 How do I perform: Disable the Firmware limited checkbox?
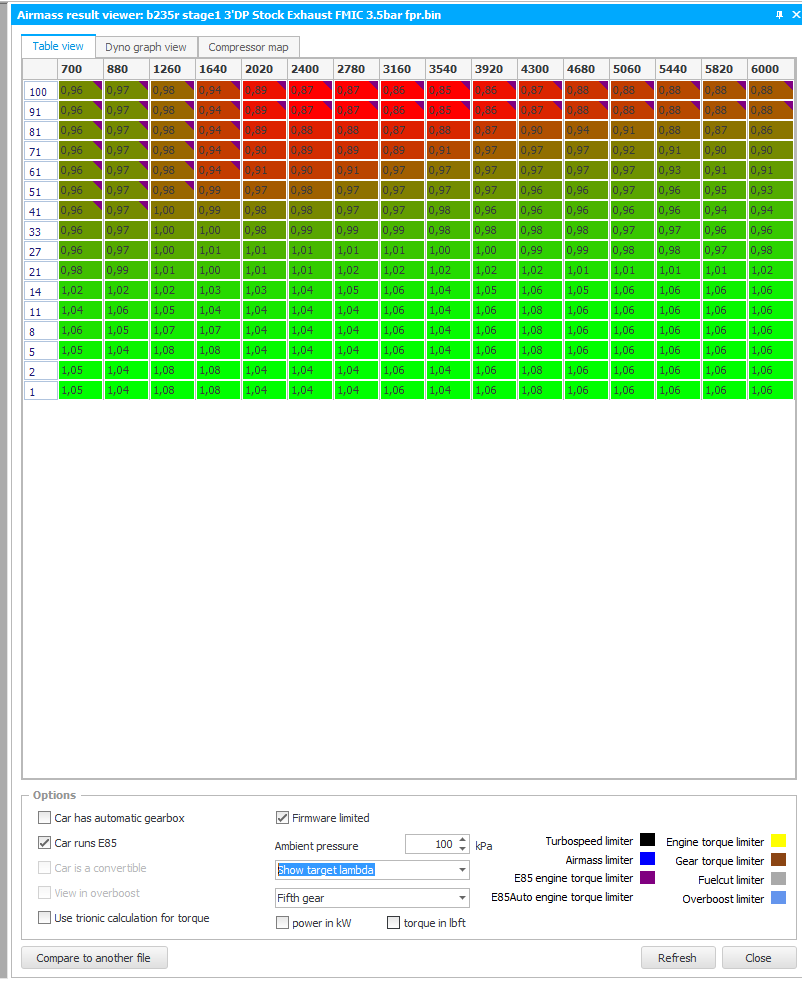(282, 818)
